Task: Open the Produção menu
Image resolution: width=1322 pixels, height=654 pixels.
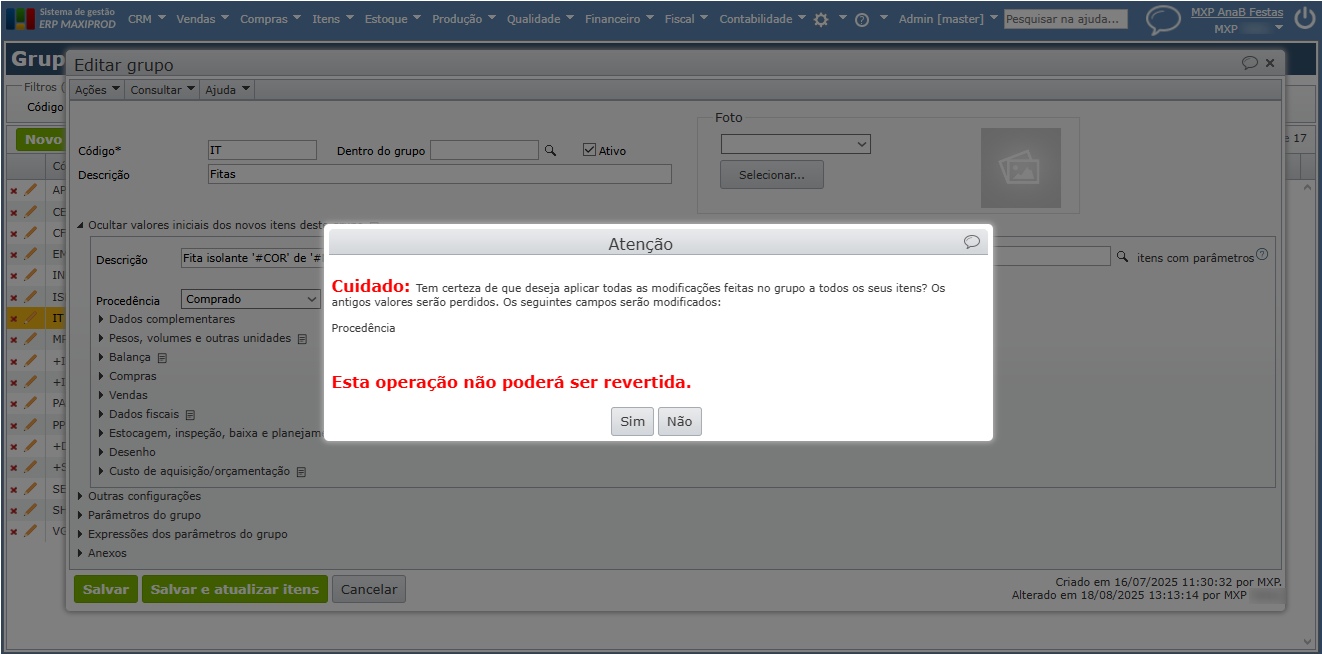Action: (x=464, y=19)
